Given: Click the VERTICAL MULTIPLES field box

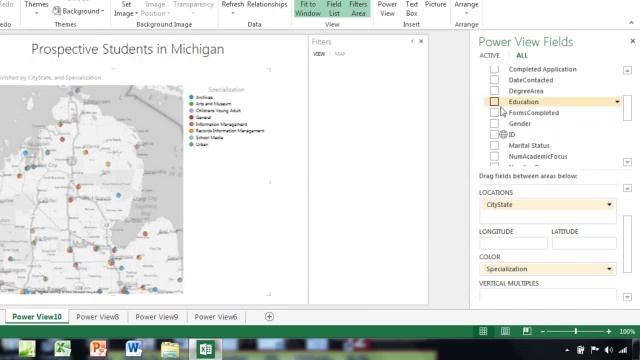Looking at the screenshot, I should [x=548, y=295].
